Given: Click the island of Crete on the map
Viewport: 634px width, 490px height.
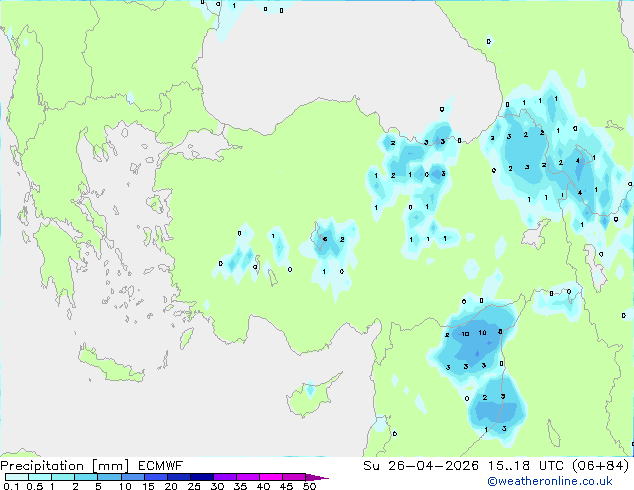Looking at the screenshot, I should [112, 364].
